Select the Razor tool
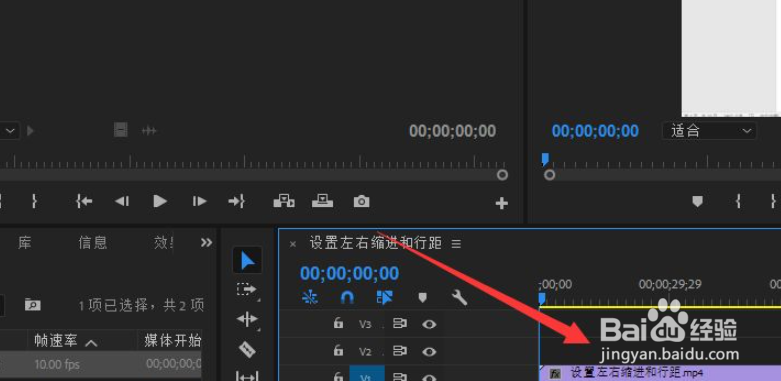The height and width of the screenshot is (381, 781). click(x=247, y=349)
